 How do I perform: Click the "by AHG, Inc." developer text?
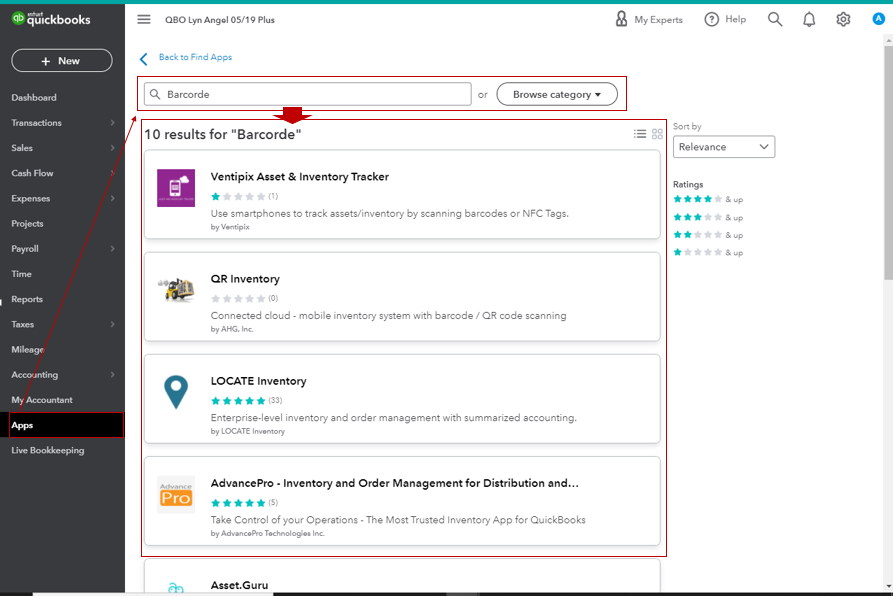[x=232, y=329]
